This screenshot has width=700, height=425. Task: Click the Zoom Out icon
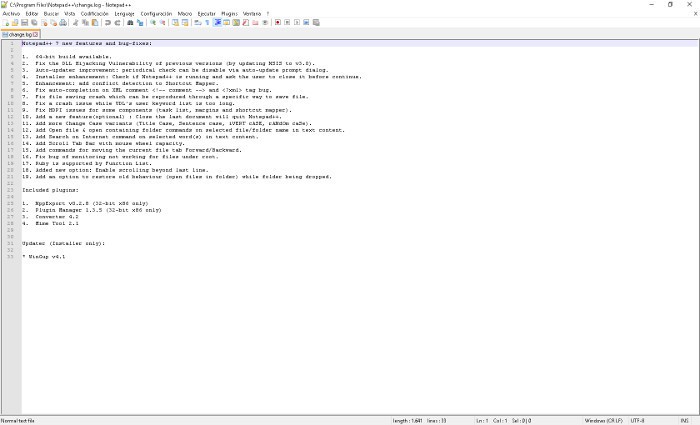tap(162, 22)
